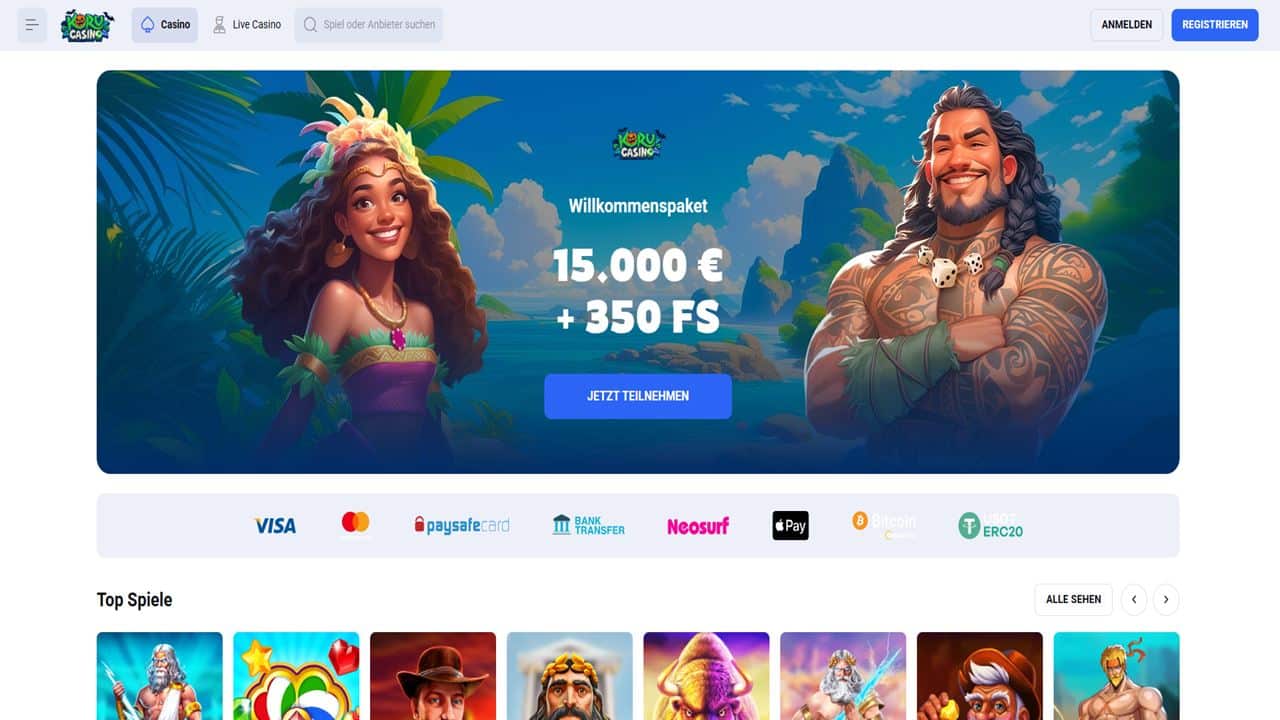
Task: Choose the Bitcoin payment icon
Action: coord(884,525)
